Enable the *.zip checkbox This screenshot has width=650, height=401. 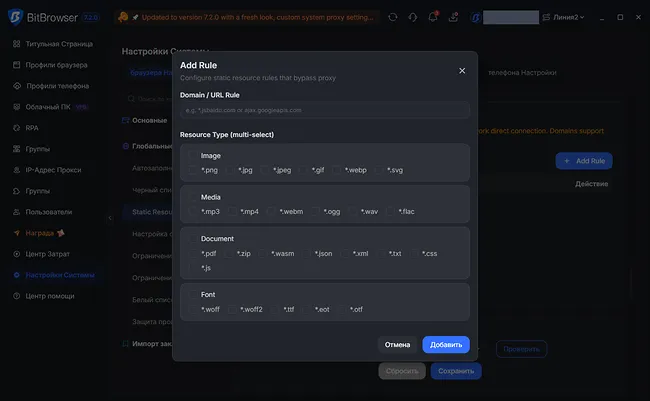click(228, 253)
